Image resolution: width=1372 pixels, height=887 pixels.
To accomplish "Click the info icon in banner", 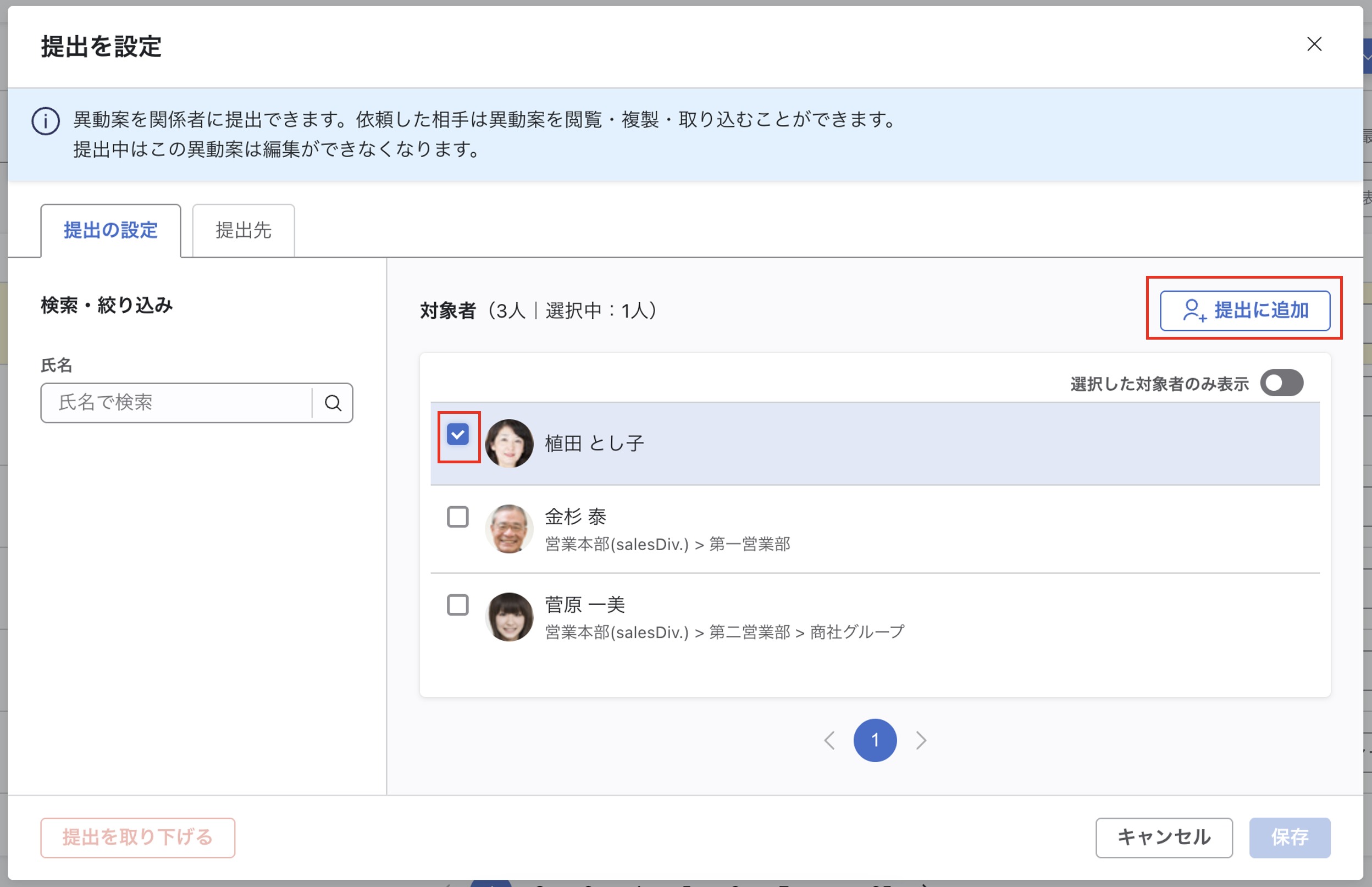I will pos(46,121).
